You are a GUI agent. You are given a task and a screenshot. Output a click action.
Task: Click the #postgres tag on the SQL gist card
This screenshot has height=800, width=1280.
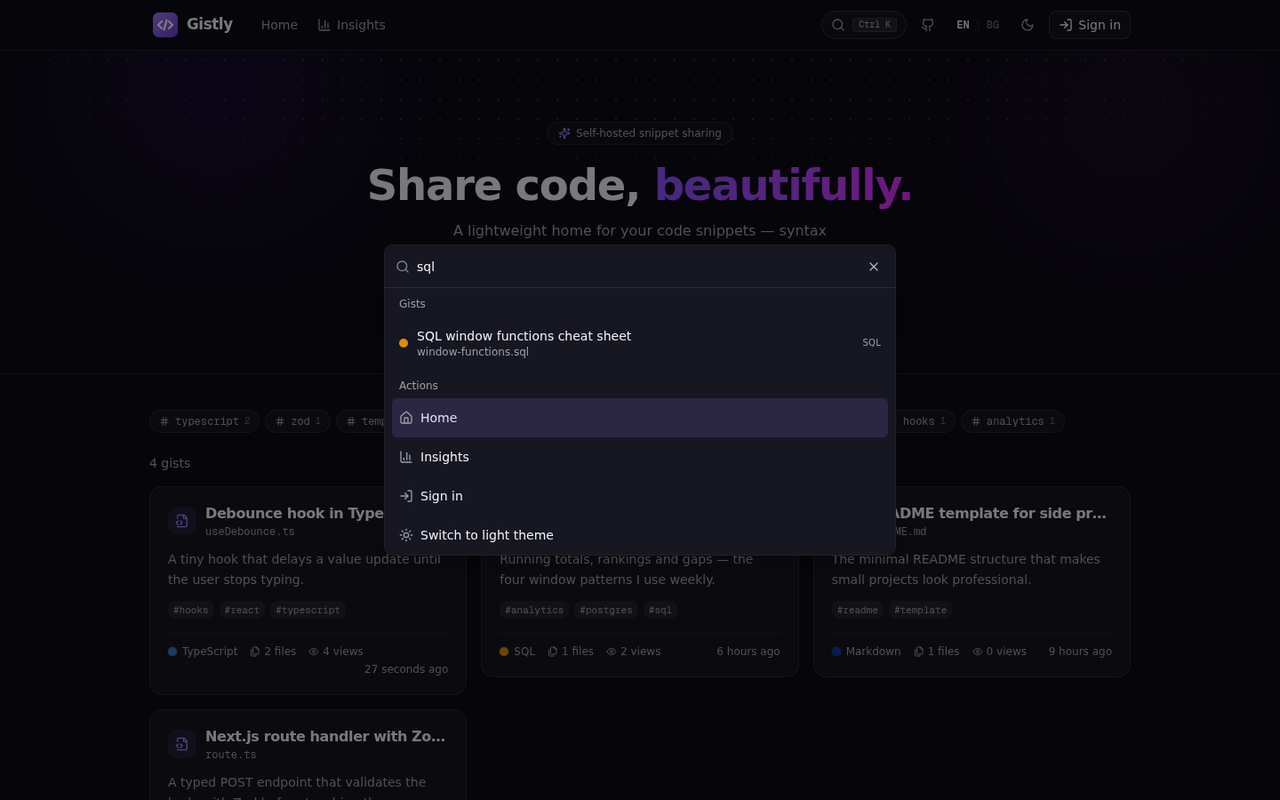pos(606,610)
